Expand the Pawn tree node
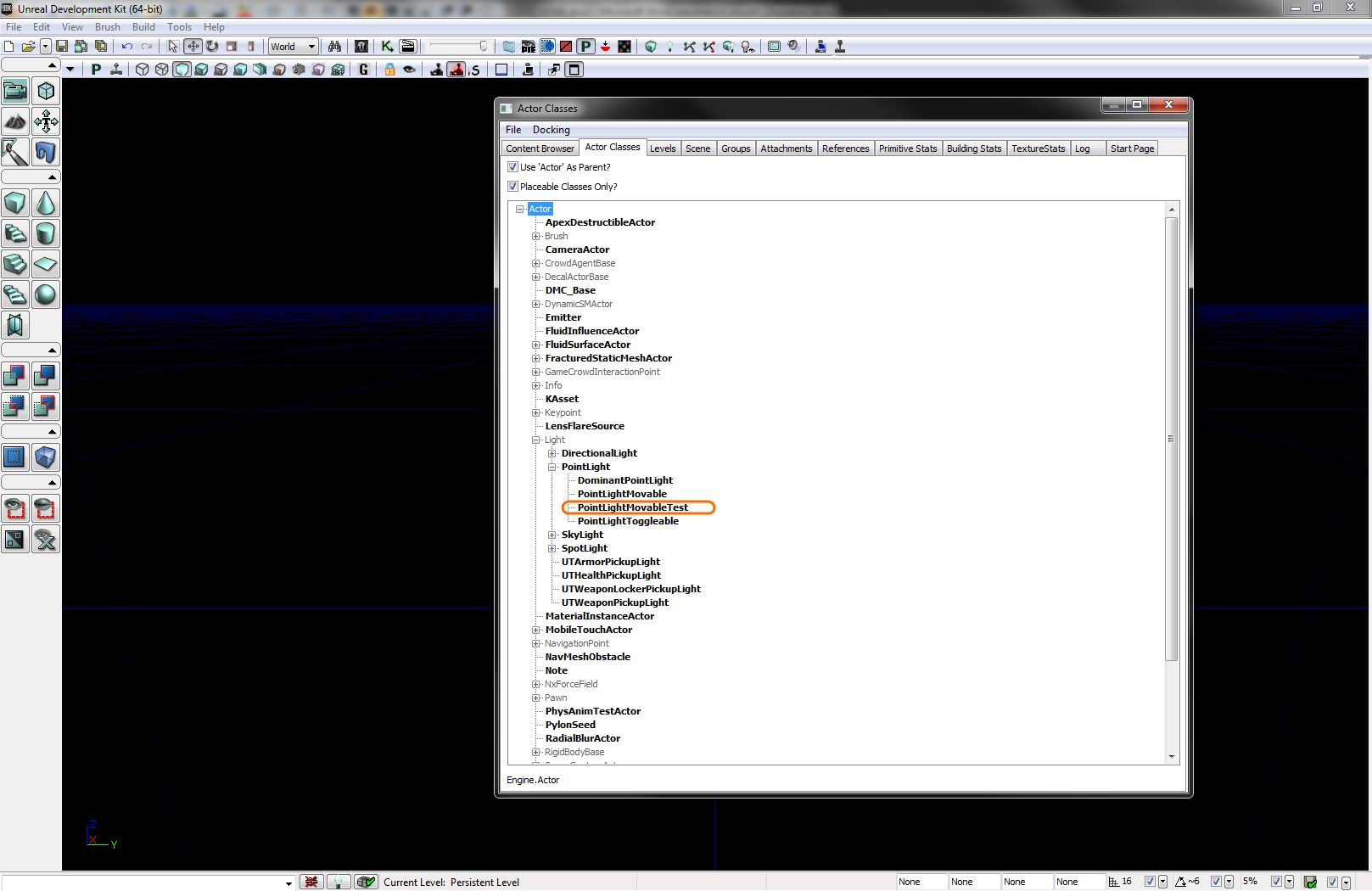The image size is (1372, 891). 536,698
